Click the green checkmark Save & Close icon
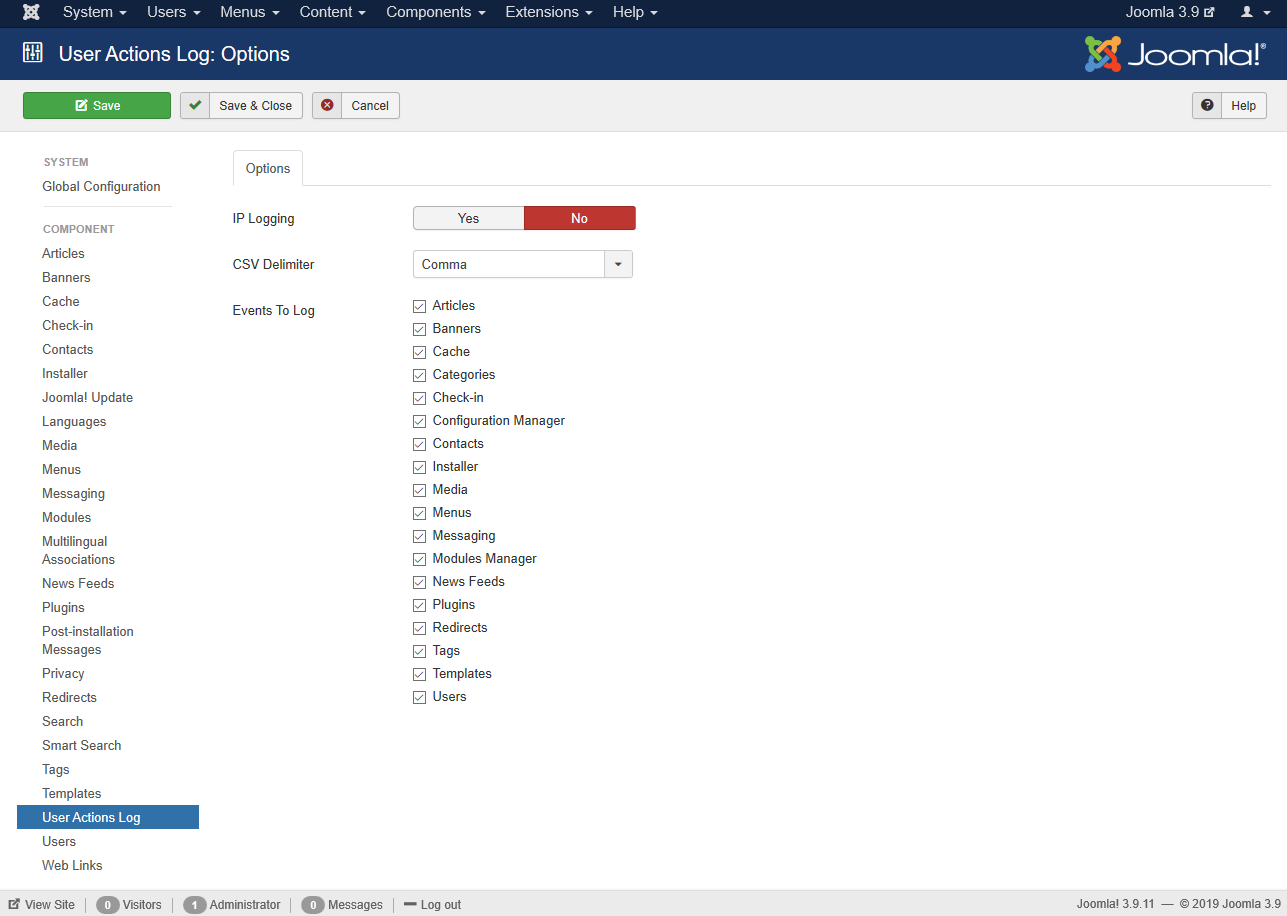 click(x=195, y=105)
